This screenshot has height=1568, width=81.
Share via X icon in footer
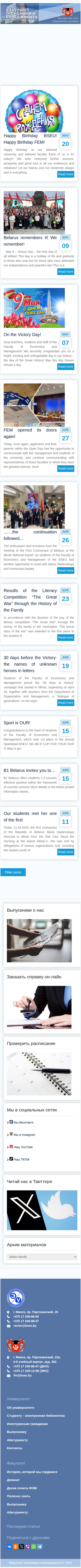21,1547
